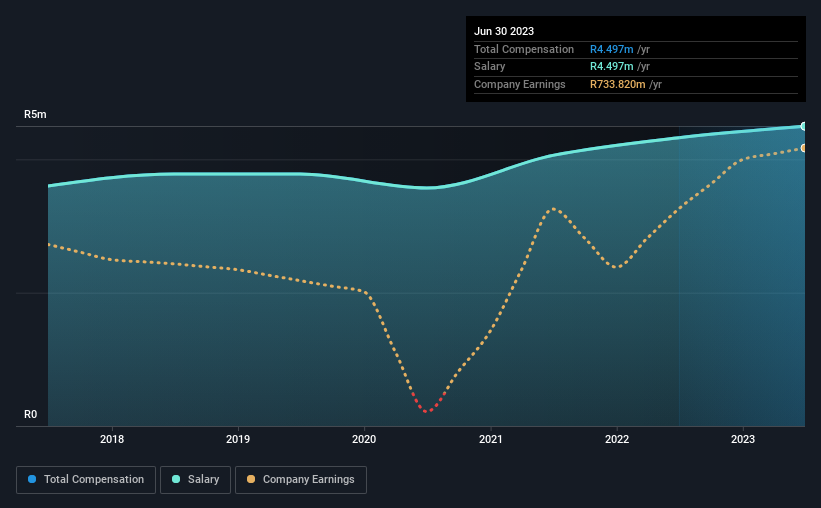Click the 2022 x-axis label
The image size is (821, 508).
(x=617, y=439)
